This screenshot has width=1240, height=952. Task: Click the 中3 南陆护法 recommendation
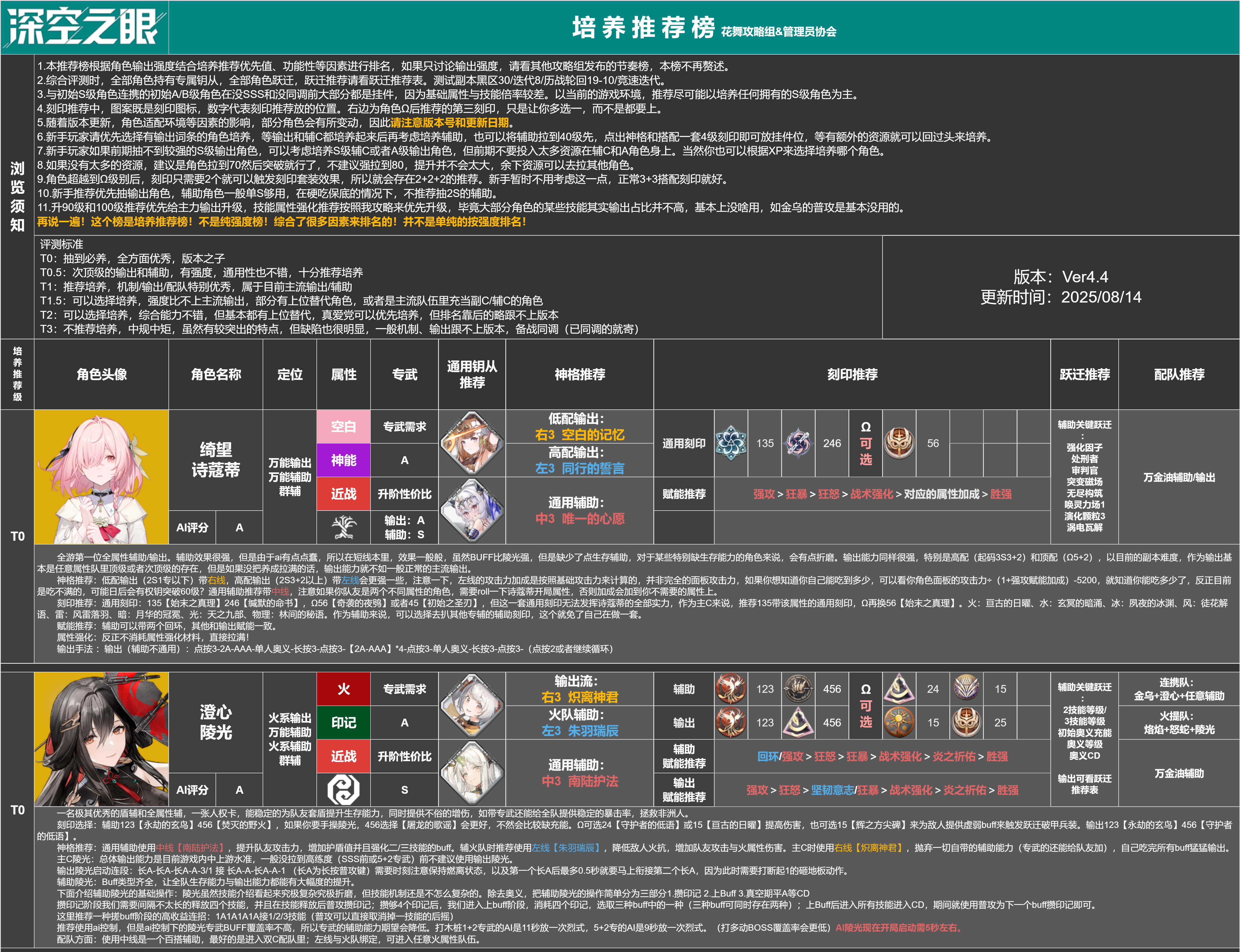(x=579, y=781)
